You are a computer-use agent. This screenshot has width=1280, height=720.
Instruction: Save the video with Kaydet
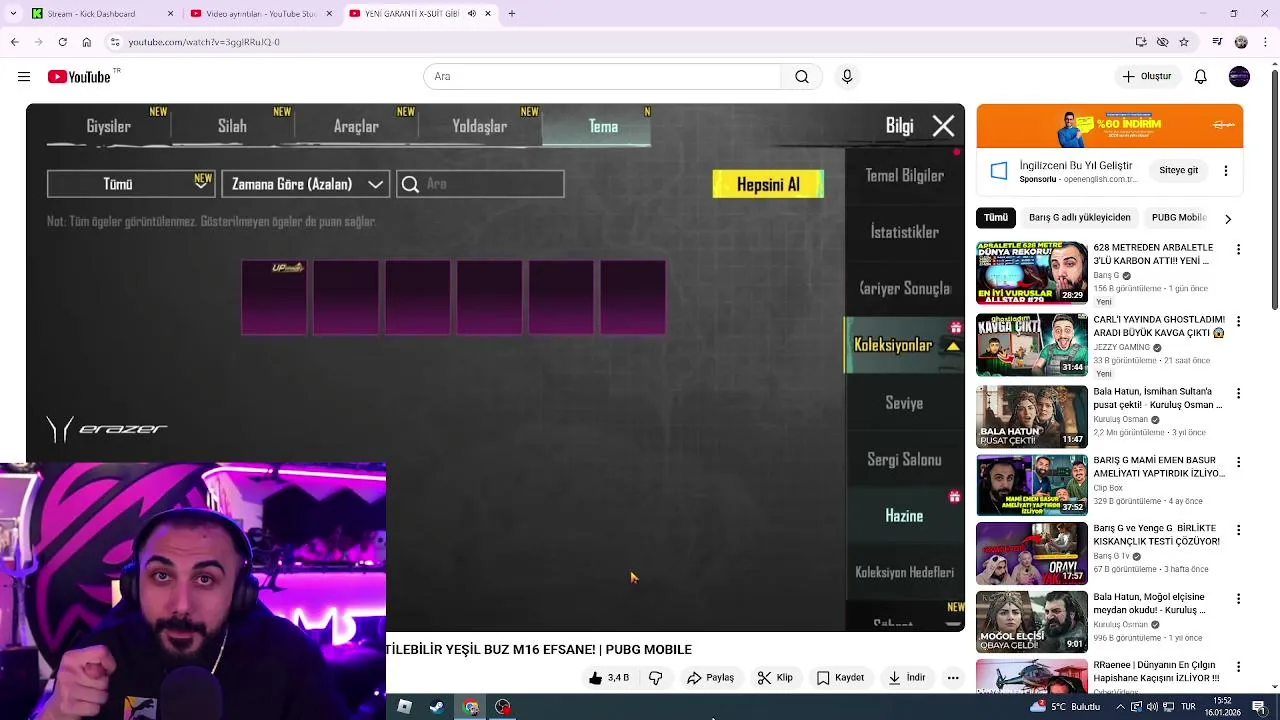click(840, 678)
